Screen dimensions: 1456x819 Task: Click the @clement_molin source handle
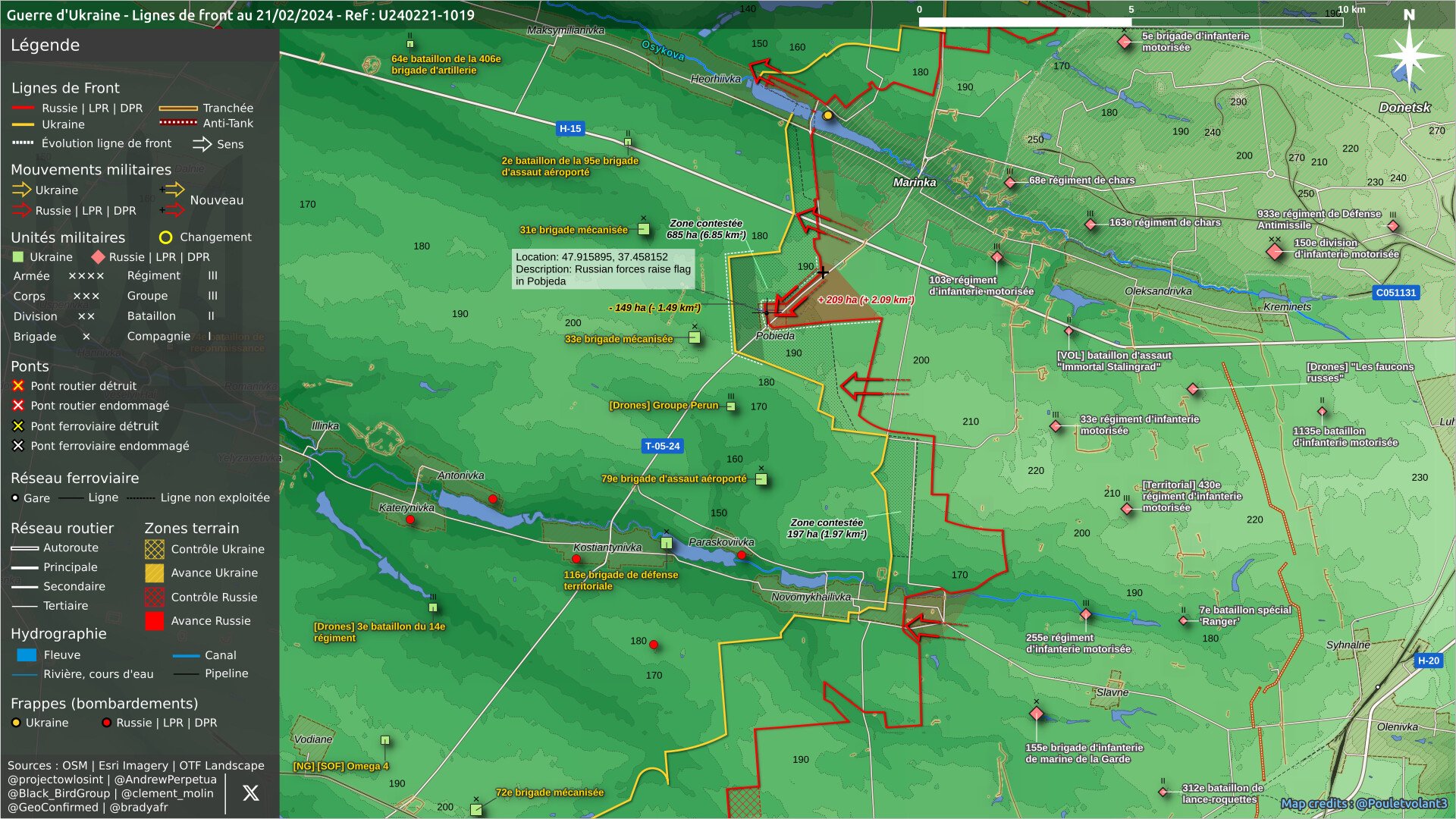pyautogui.click(x=168, y=793)
